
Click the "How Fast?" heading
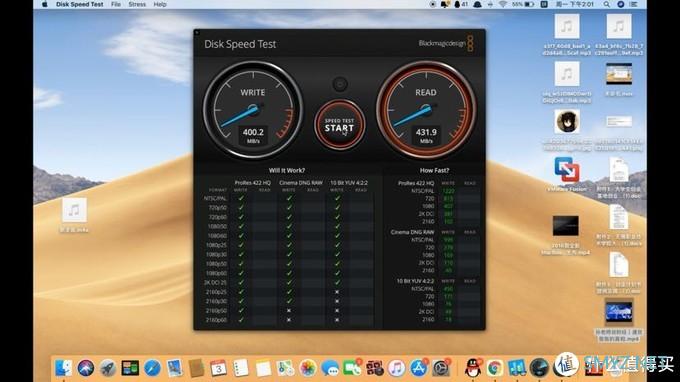point(434,170)
